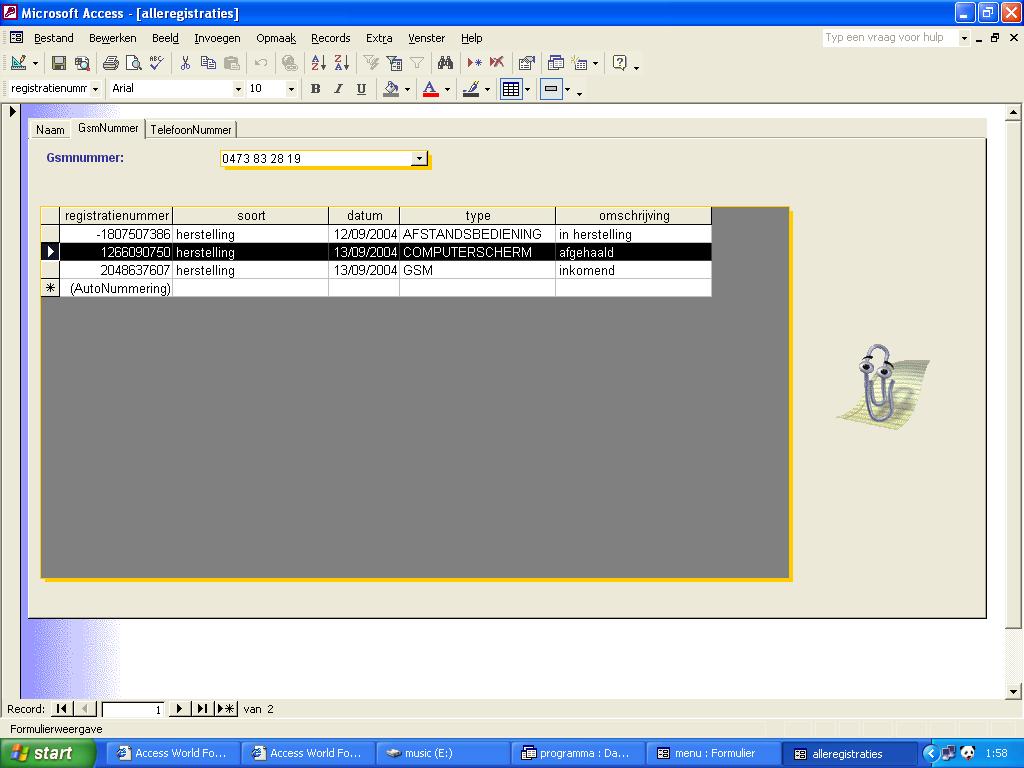Viewport: 1024px width, 768px height.
Task: Sort records descending Z to A
Action: 341,63
